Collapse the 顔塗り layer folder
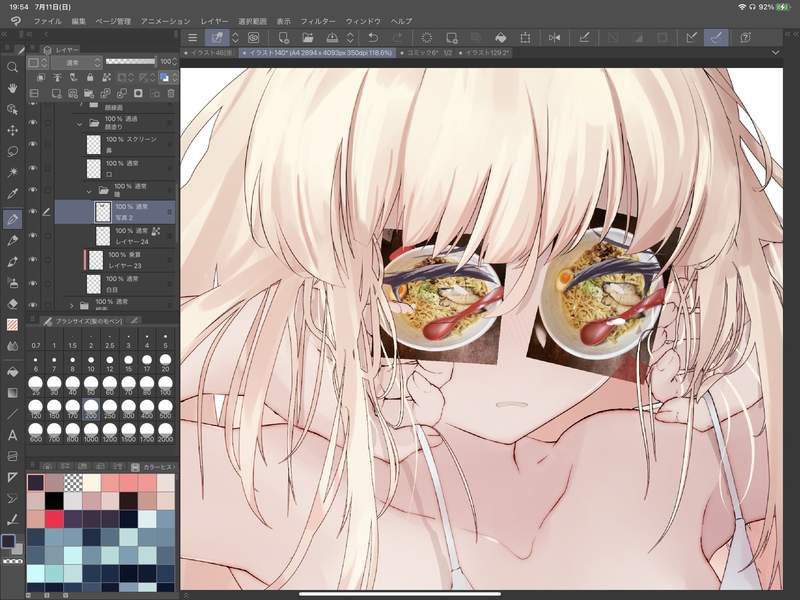Screen dimensions: 800x600 (x=80, y=123)
